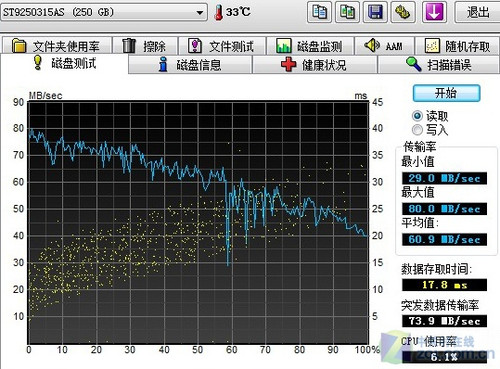This screenshot has width=500, height=369.
Task: Switch to the 文件夹使用率 tab
Action: (57, 46)
